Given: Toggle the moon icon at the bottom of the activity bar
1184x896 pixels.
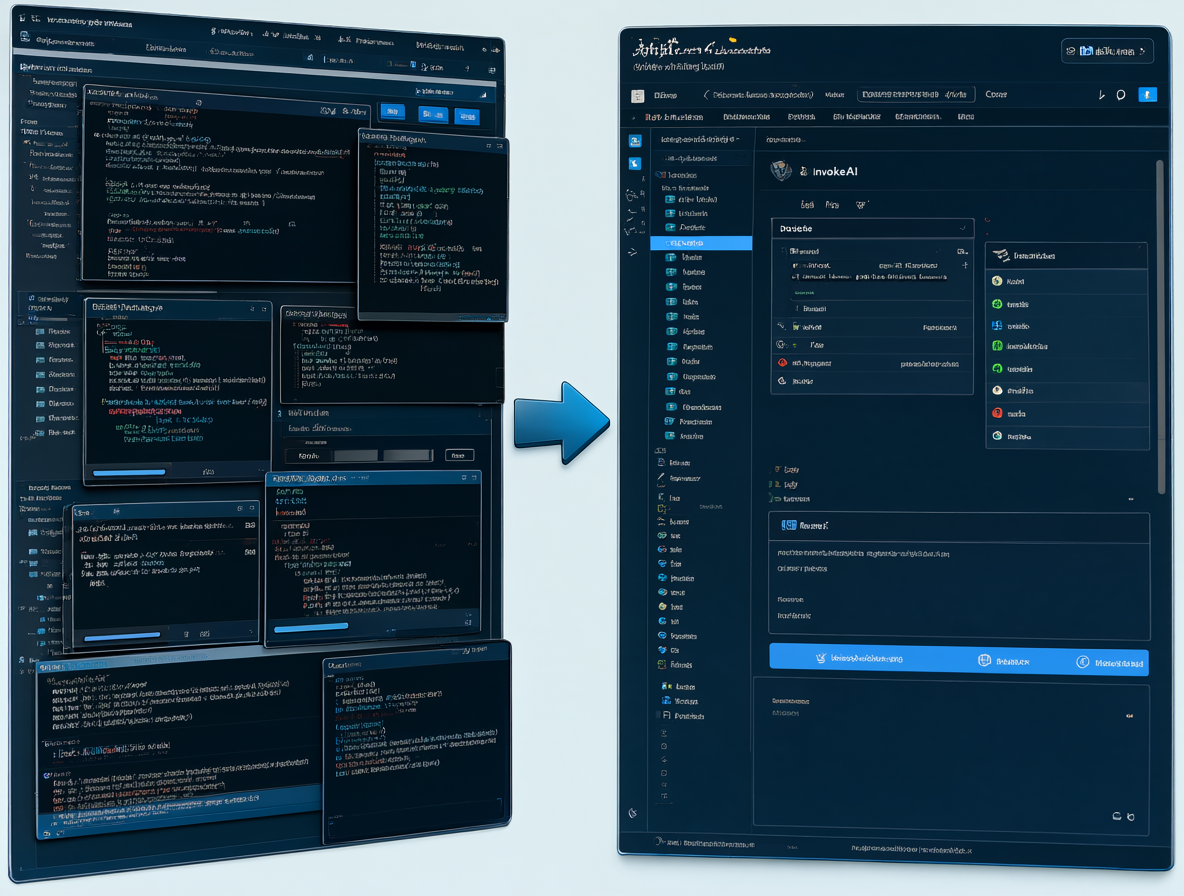Looking at the screenshot, I should pos(633,813).
